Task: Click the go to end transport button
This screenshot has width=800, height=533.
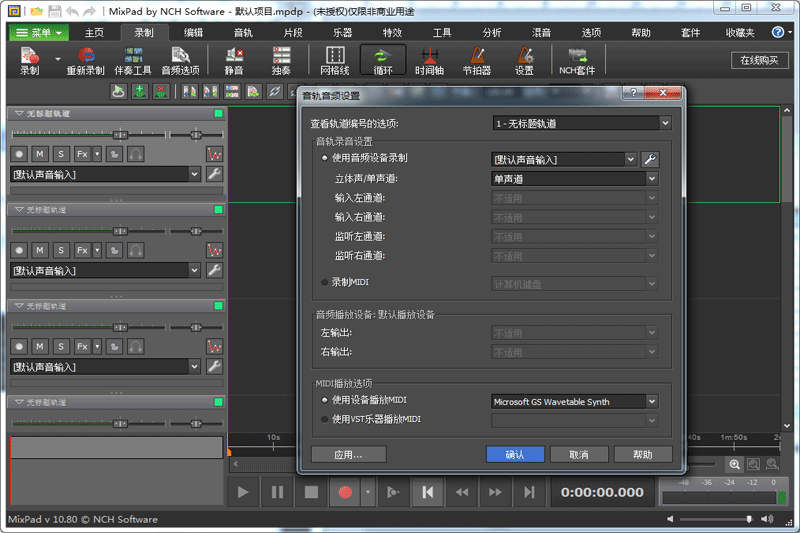Action: click(x=529, y=492)
